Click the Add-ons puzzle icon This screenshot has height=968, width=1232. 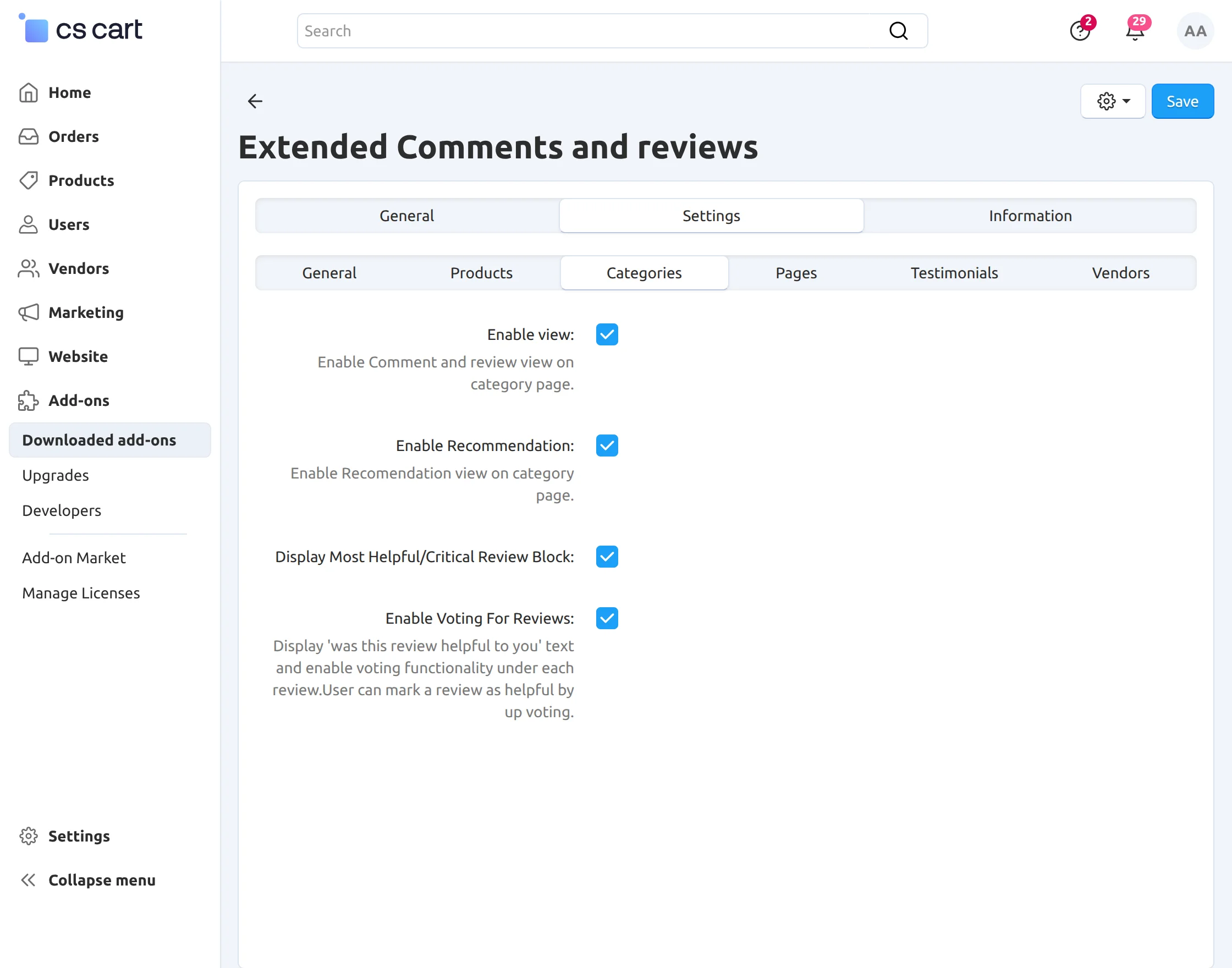tap(29, 401)
